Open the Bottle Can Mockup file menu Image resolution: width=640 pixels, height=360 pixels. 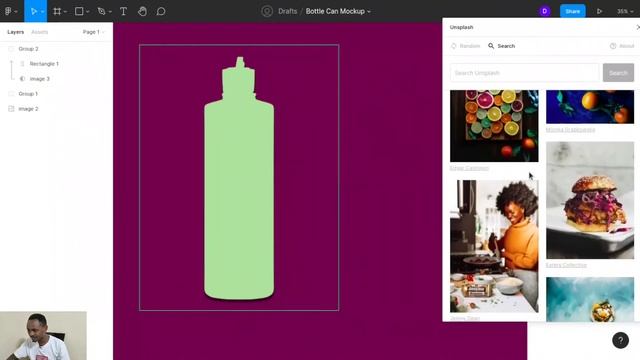338,11
